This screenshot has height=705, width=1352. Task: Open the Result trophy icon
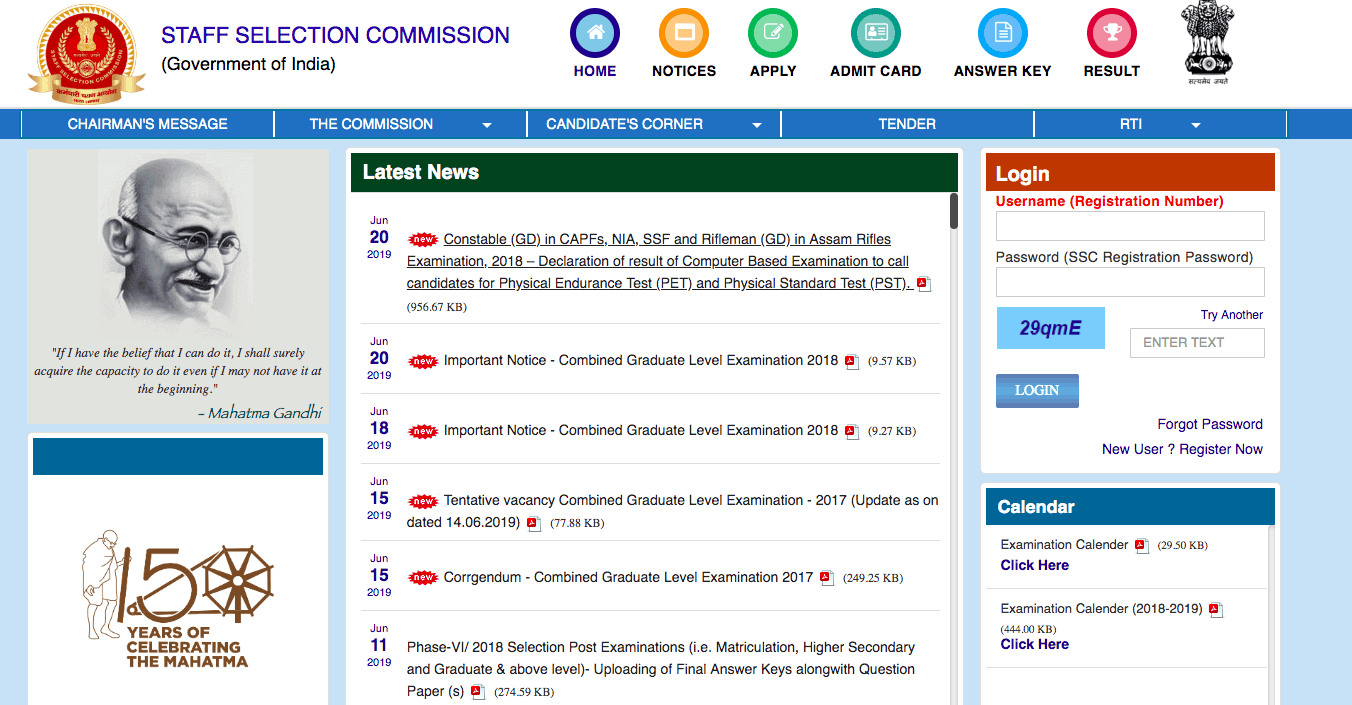pyautogui.click(x=1111, y=33)
